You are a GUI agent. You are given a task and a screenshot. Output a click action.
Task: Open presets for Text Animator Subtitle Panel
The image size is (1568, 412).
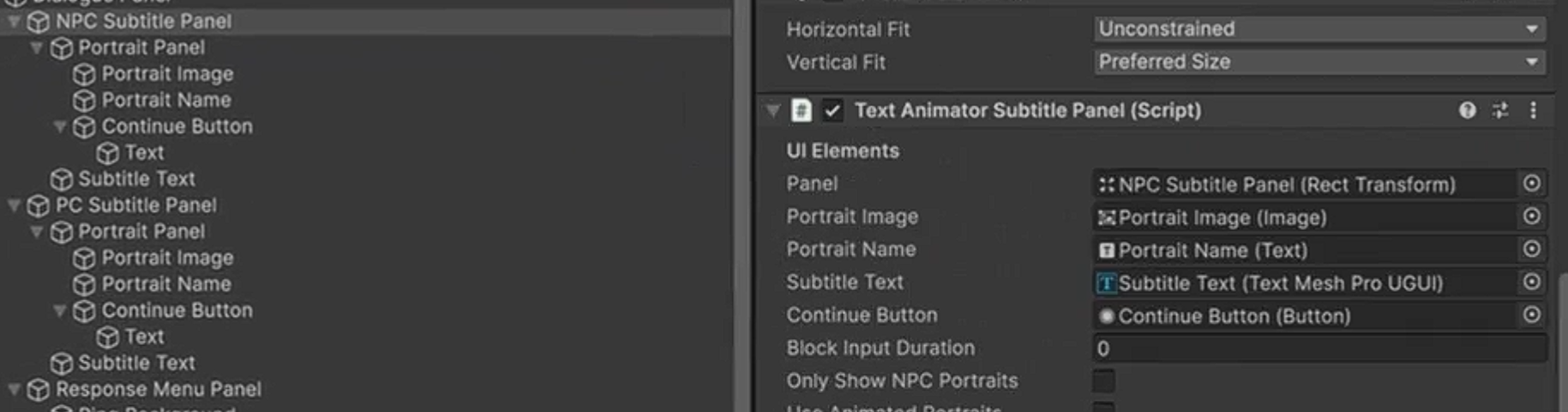click(x=1500, y=110)
